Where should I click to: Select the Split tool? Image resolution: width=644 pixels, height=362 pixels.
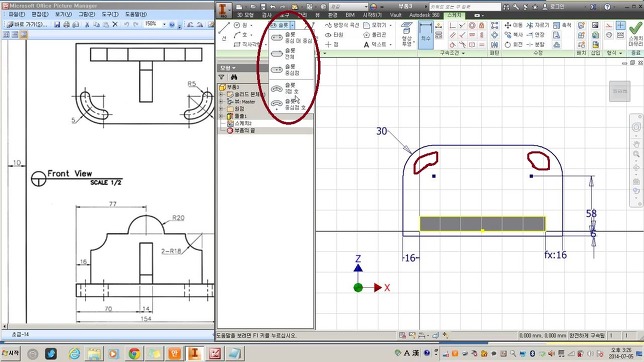pyautogui.click(x=536, y=44)
